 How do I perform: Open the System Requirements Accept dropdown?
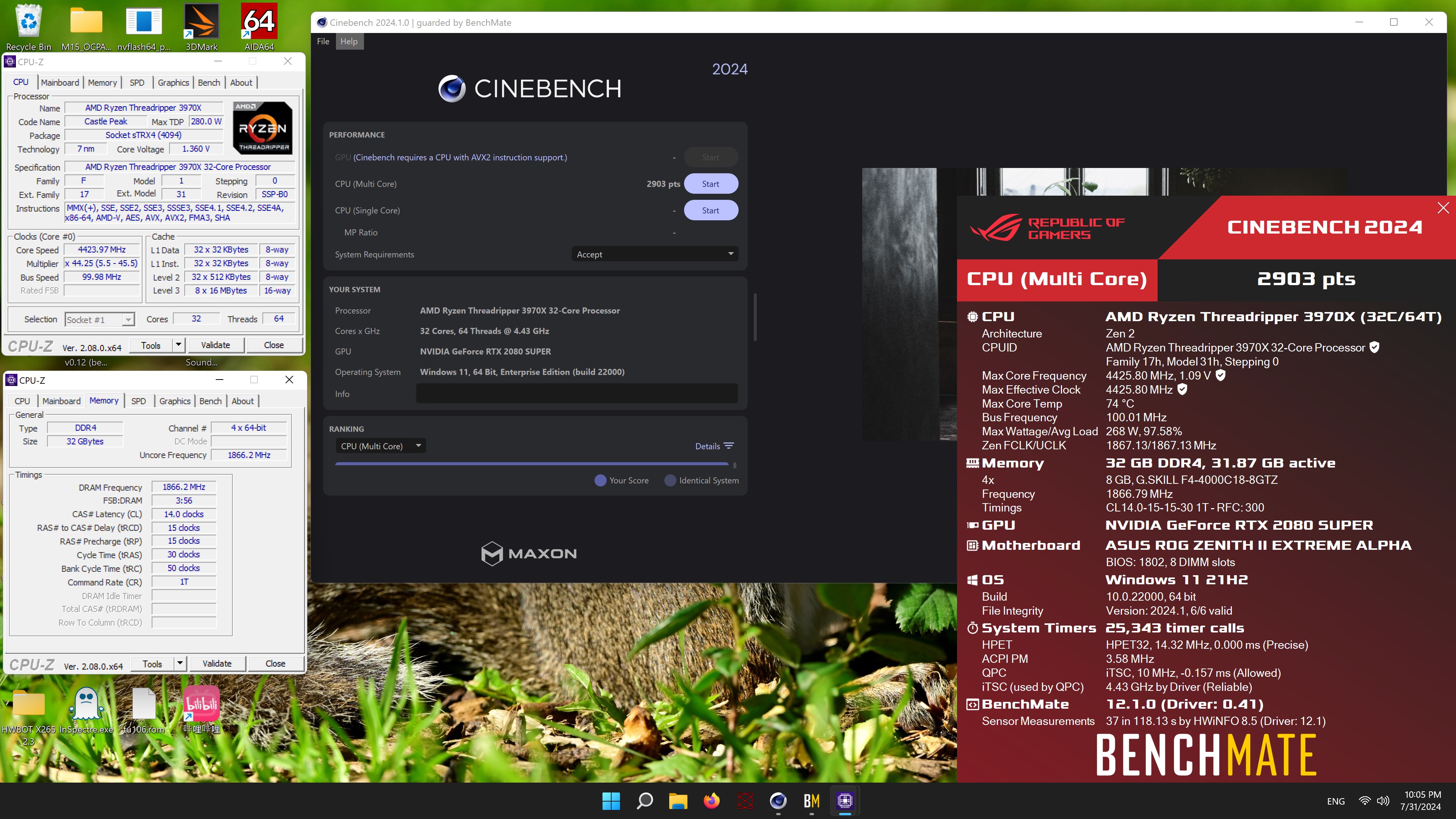click(x=655, y=254)
